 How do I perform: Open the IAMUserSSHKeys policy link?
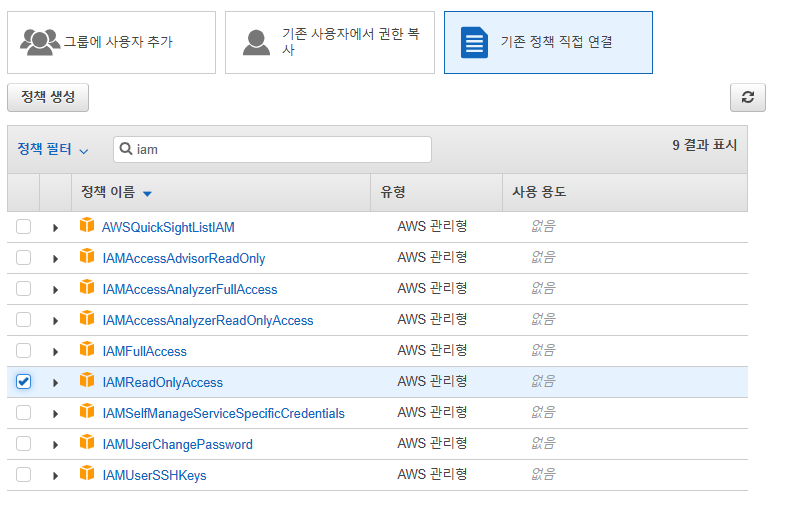[155, 475]
